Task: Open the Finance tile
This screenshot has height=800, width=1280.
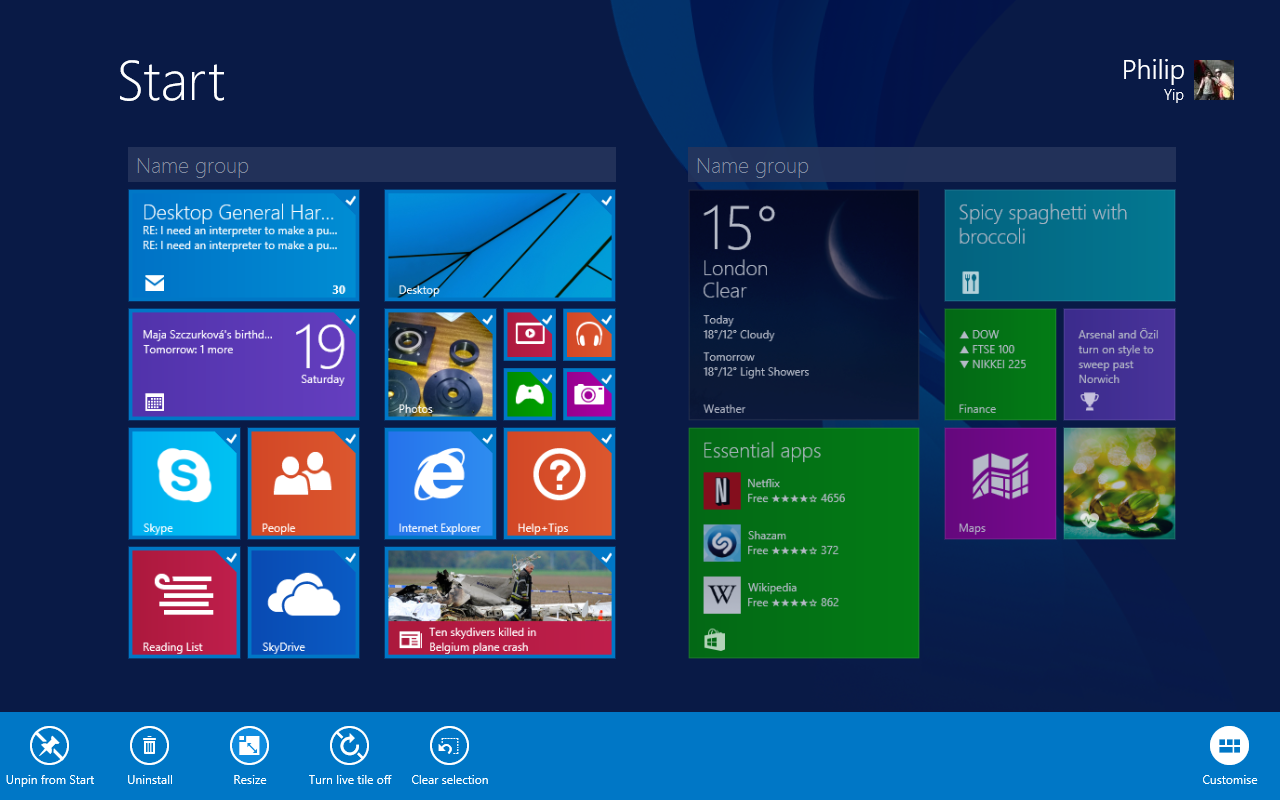Action: 1000,365
